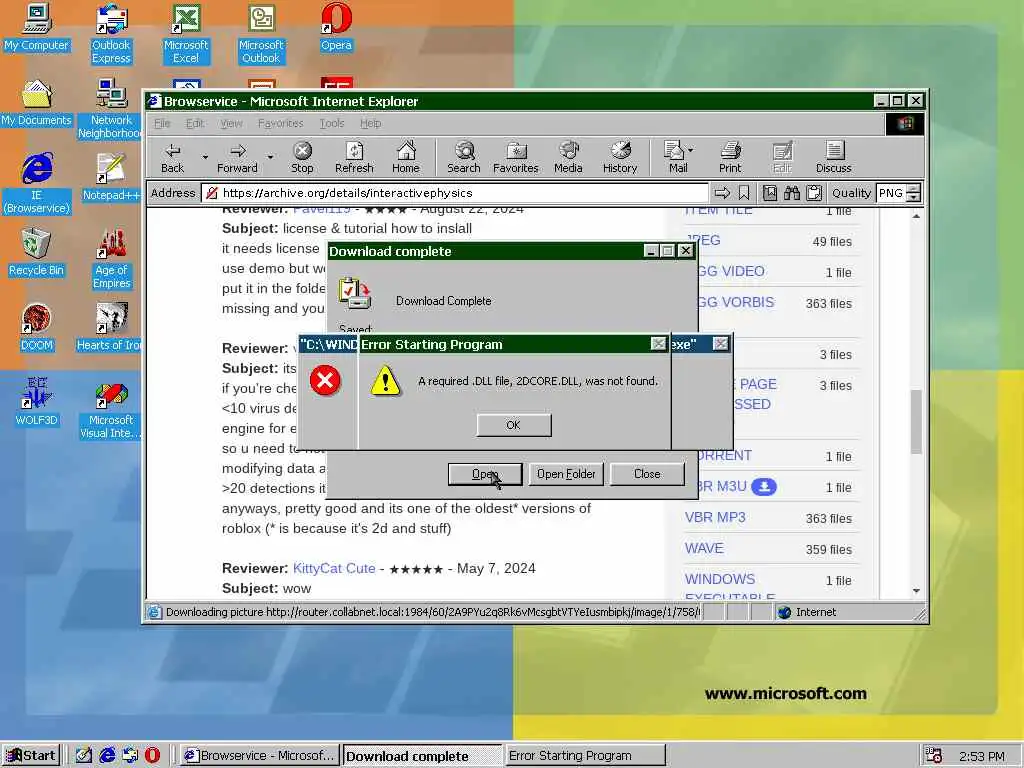Viewport: 1024px width, 768px height.
Task: Click the vertical scrollbar down arrow
Action: click(916, 590)
